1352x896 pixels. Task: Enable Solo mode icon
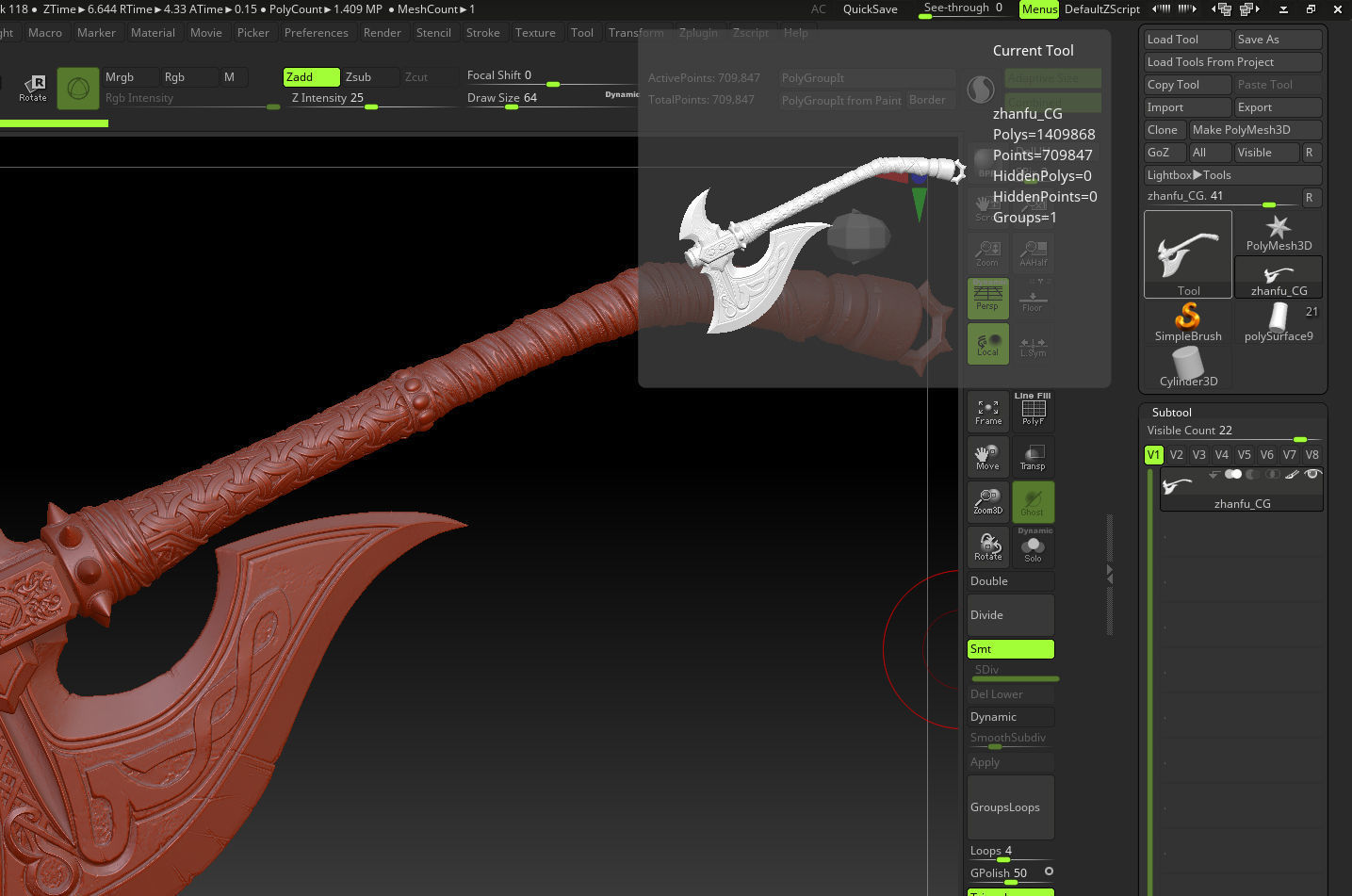(1033, 546)
